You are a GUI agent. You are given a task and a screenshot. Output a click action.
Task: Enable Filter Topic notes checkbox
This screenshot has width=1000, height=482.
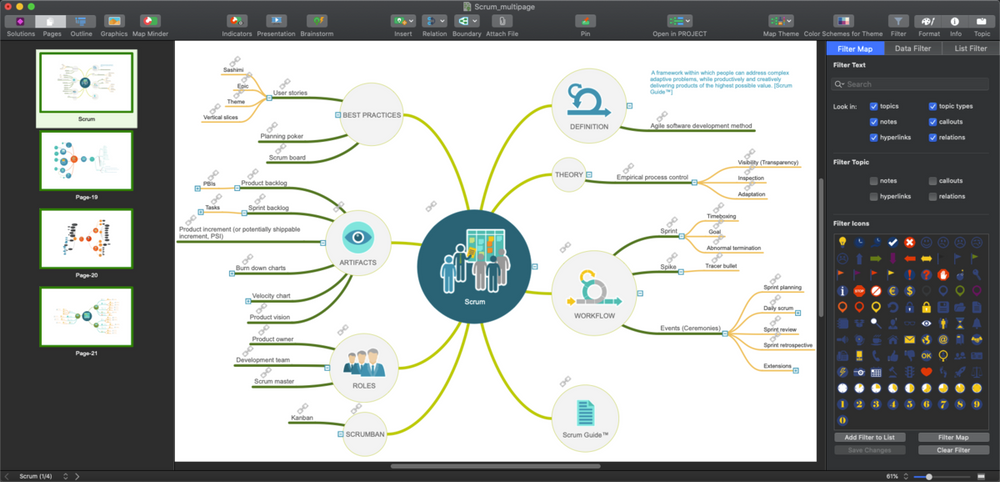[874, 181]
